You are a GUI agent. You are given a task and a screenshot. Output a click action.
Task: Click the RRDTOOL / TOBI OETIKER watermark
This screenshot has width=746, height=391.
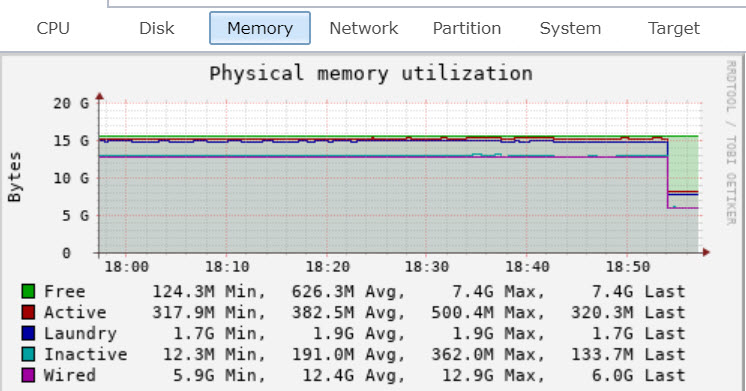point(731,143)
